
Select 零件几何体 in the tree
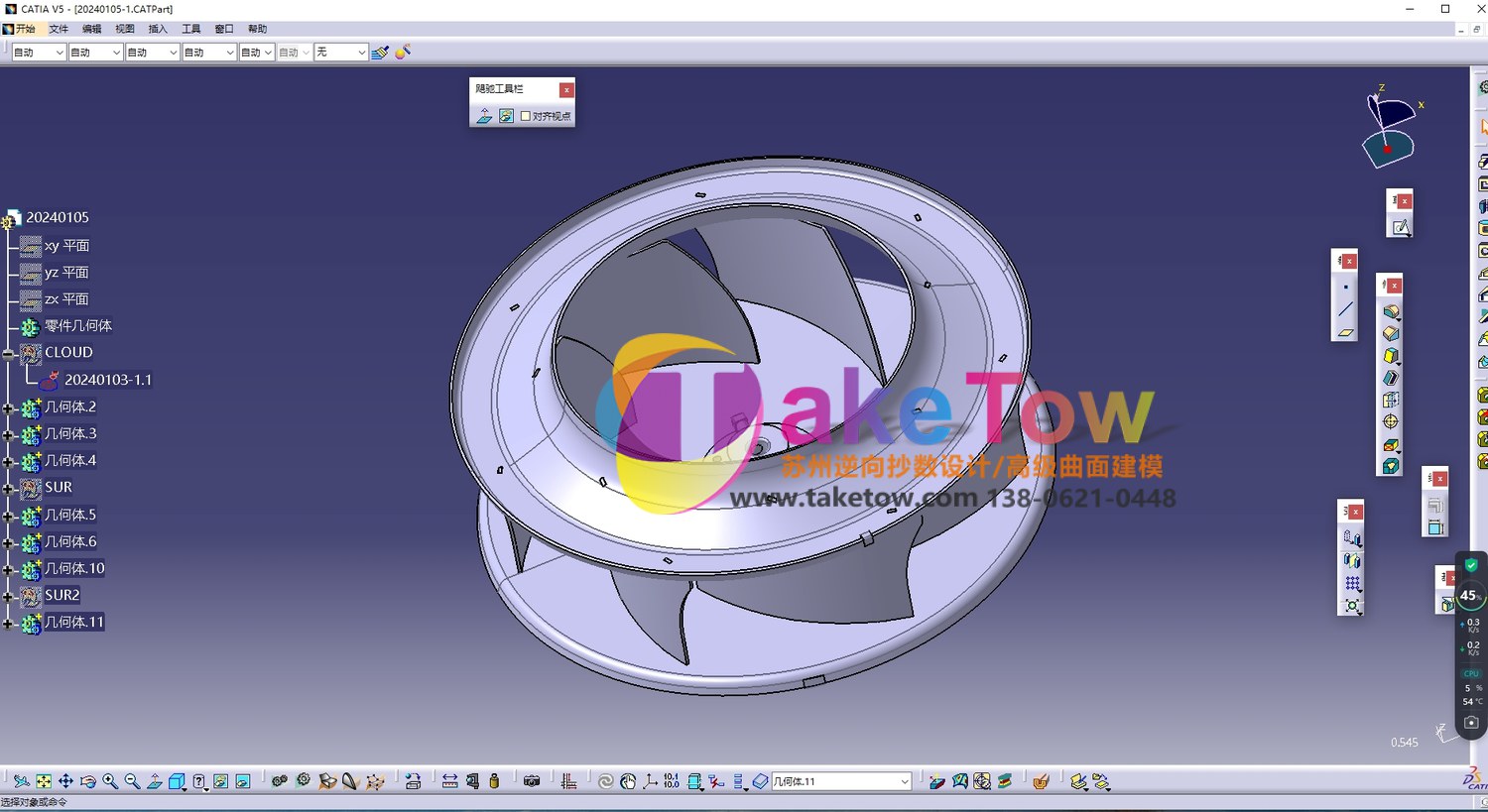pyautogui.click(x=78, y=326)
